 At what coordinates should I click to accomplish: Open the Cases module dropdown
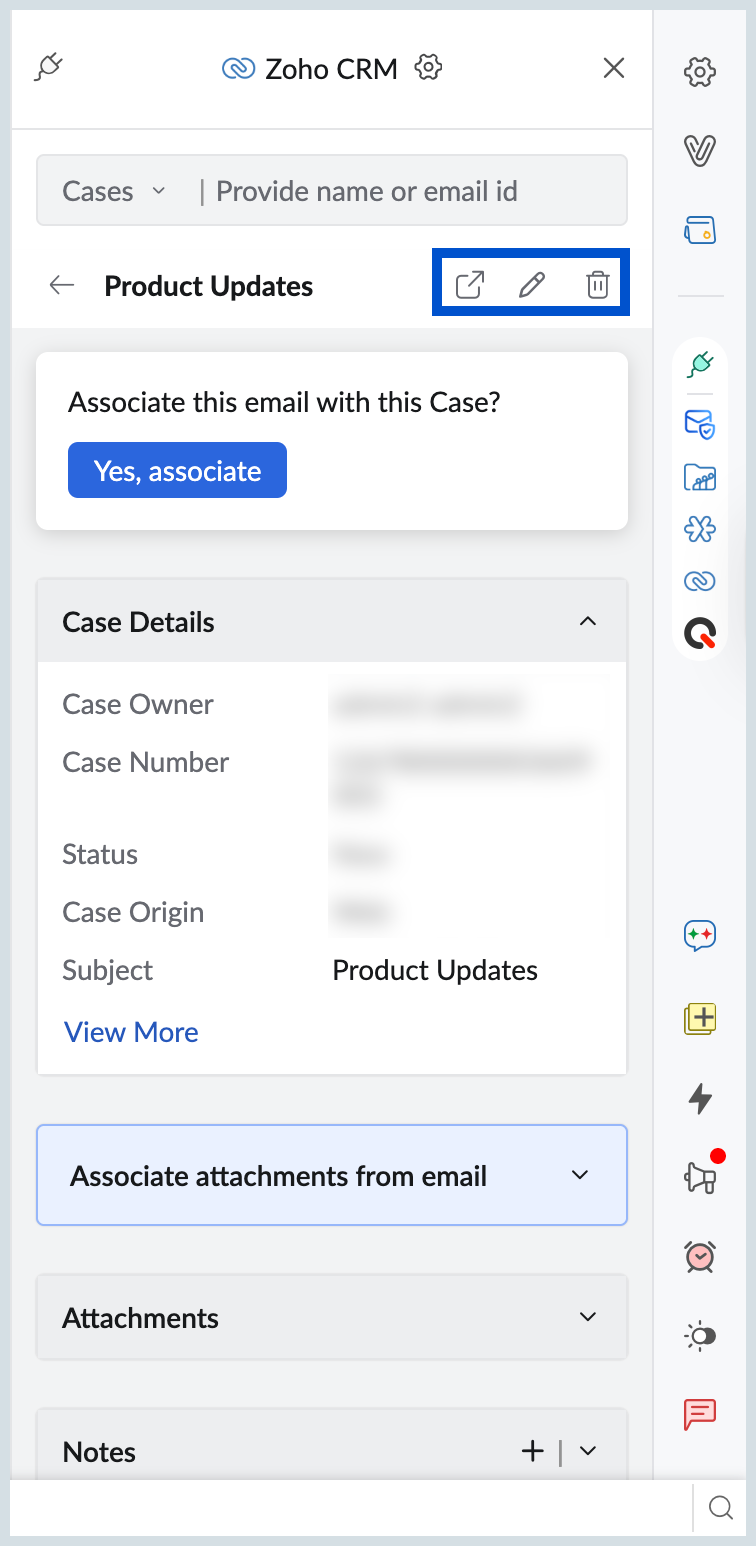114,191
